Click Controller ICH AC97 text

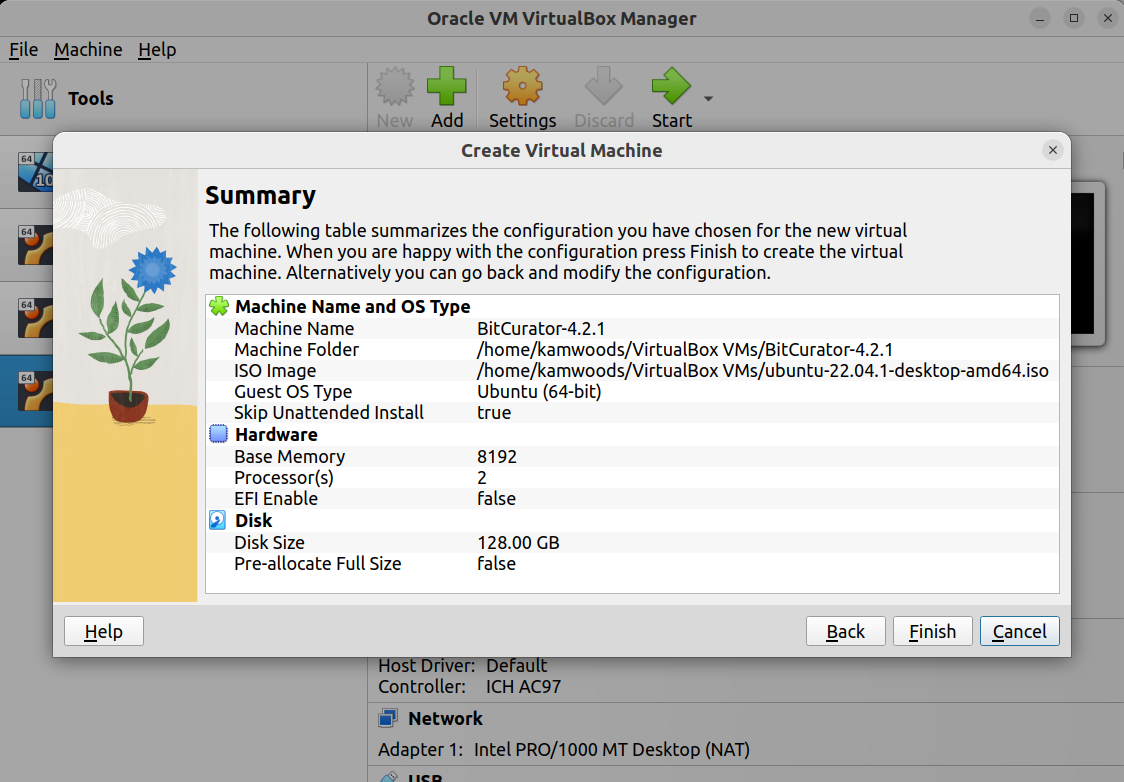coord(470,687)
